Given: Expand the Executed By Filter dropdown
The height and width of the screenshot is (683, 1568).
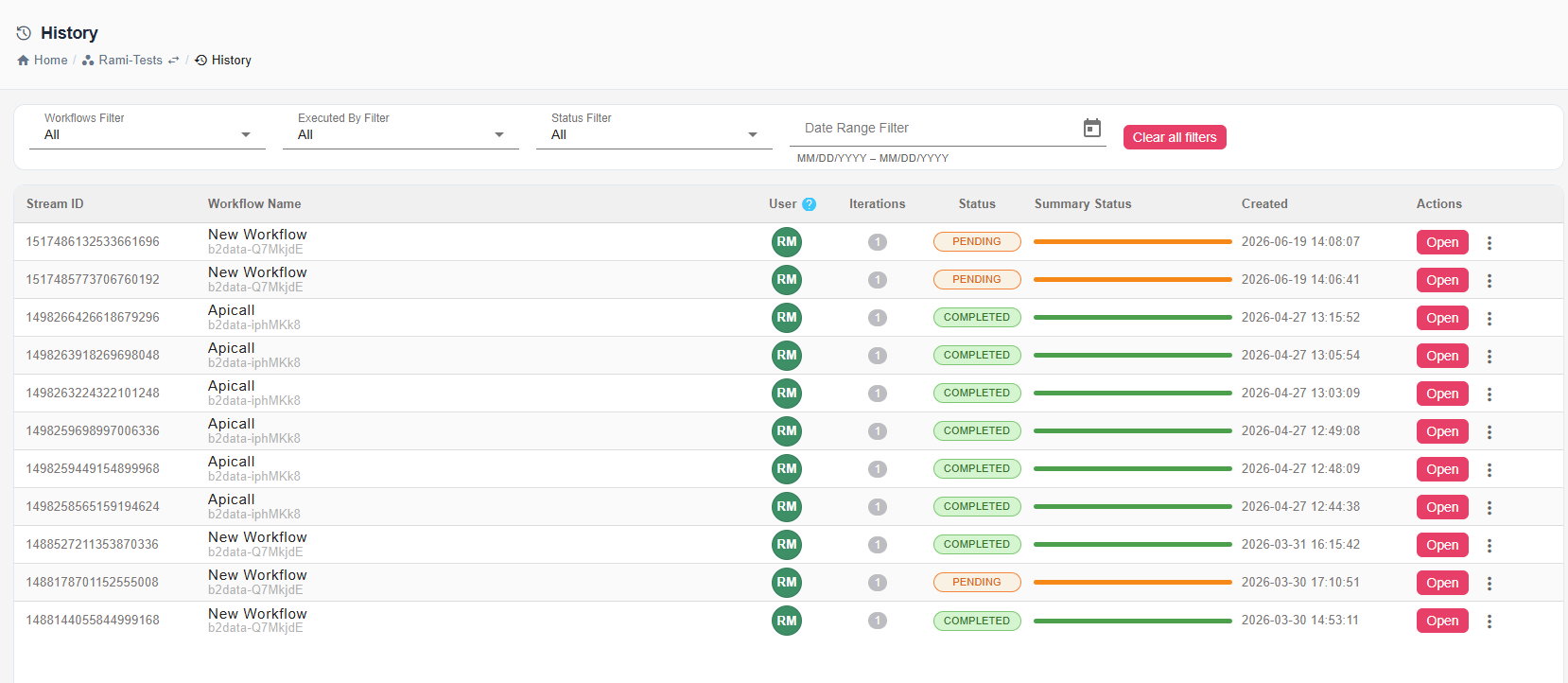Looking at the screenshot, I should click(x=401, y=134).
